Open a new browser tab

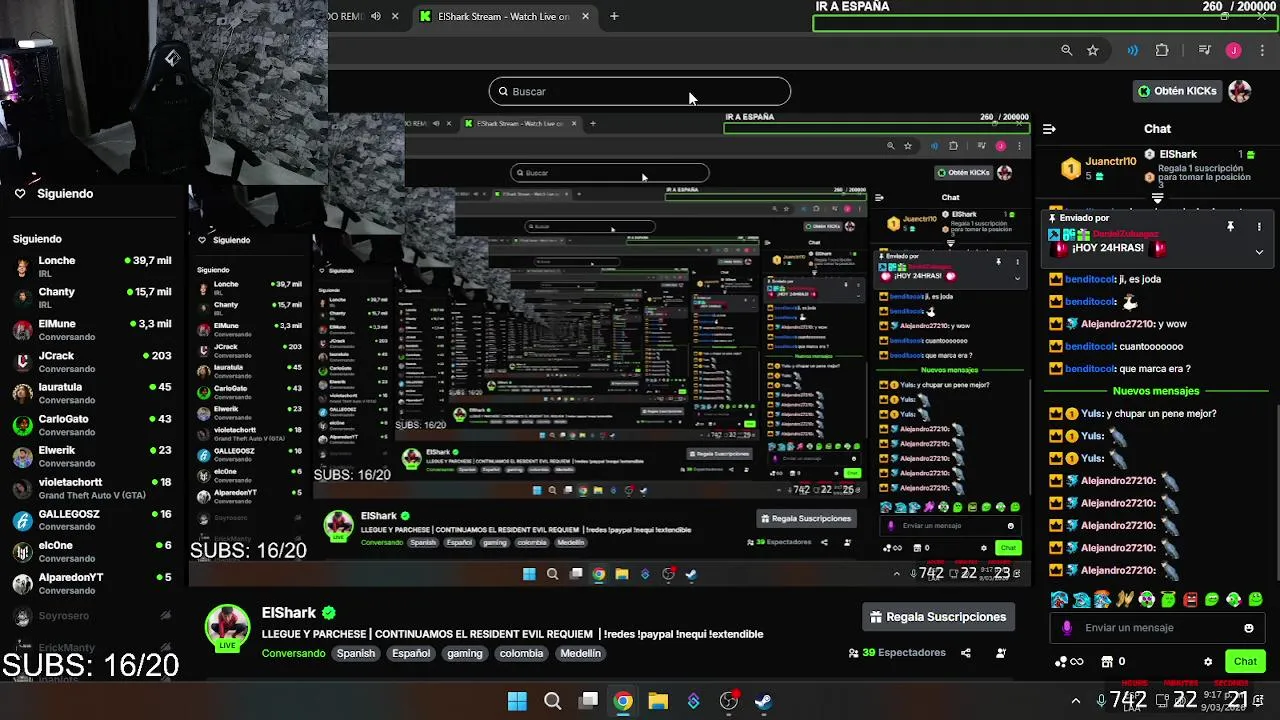click(614, 16)
